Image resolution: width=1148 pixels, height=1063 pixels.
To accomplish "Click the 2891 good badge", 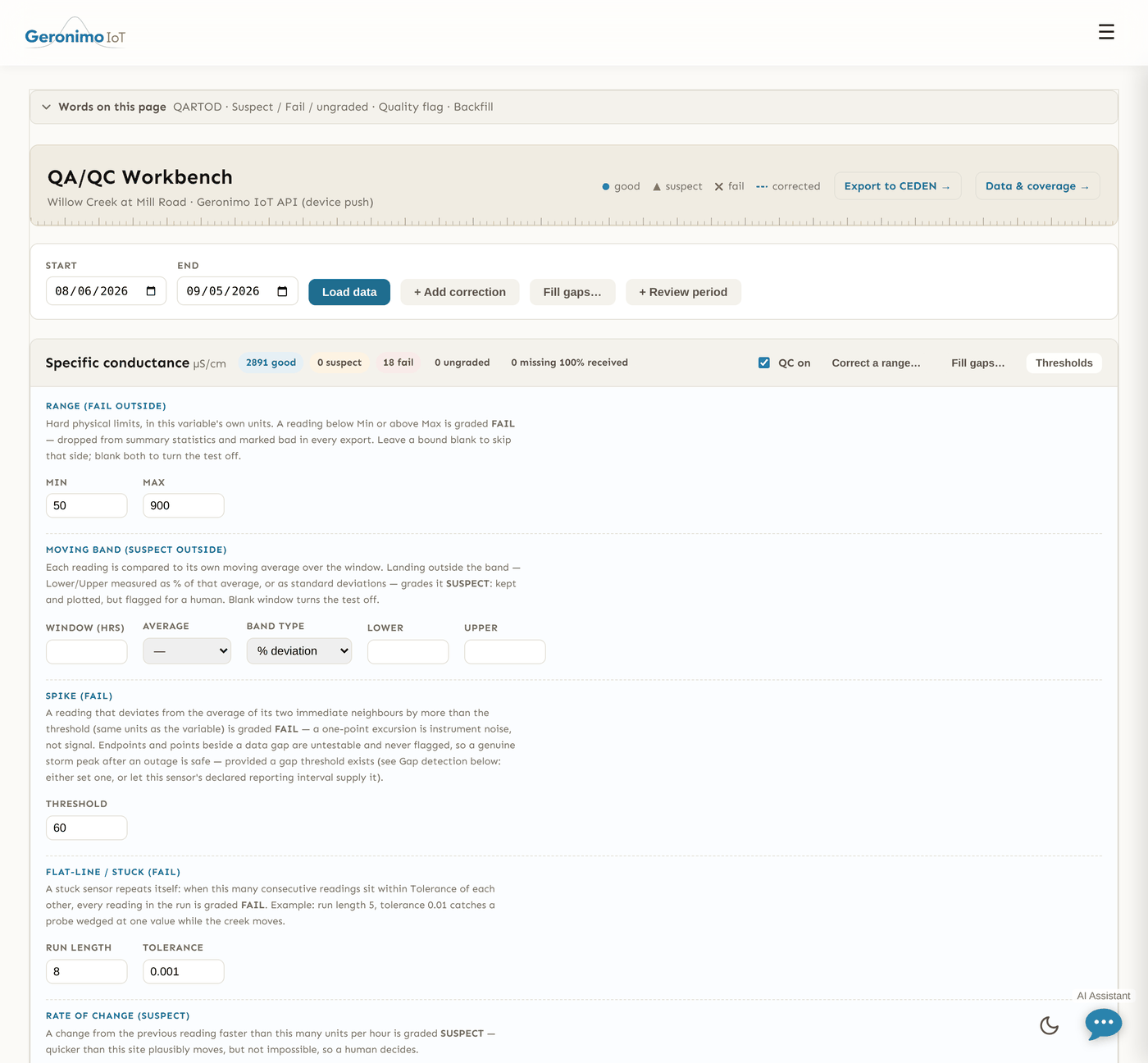I will 271,363.
